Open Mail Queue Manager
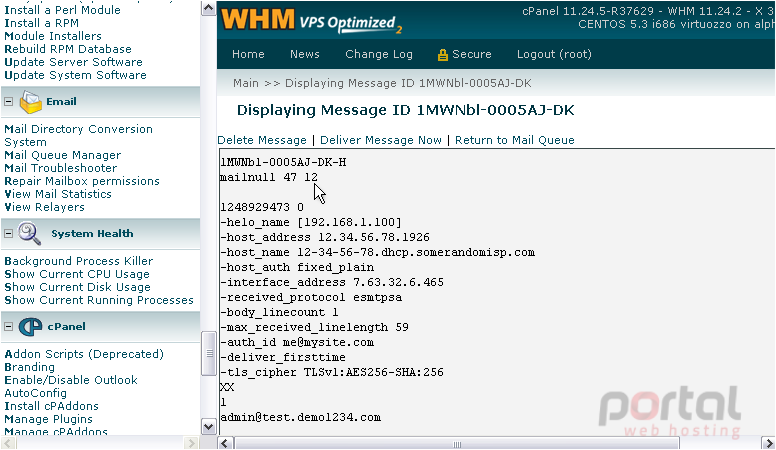The width and height of the screenshot is (776, 450). pos(62,155)
